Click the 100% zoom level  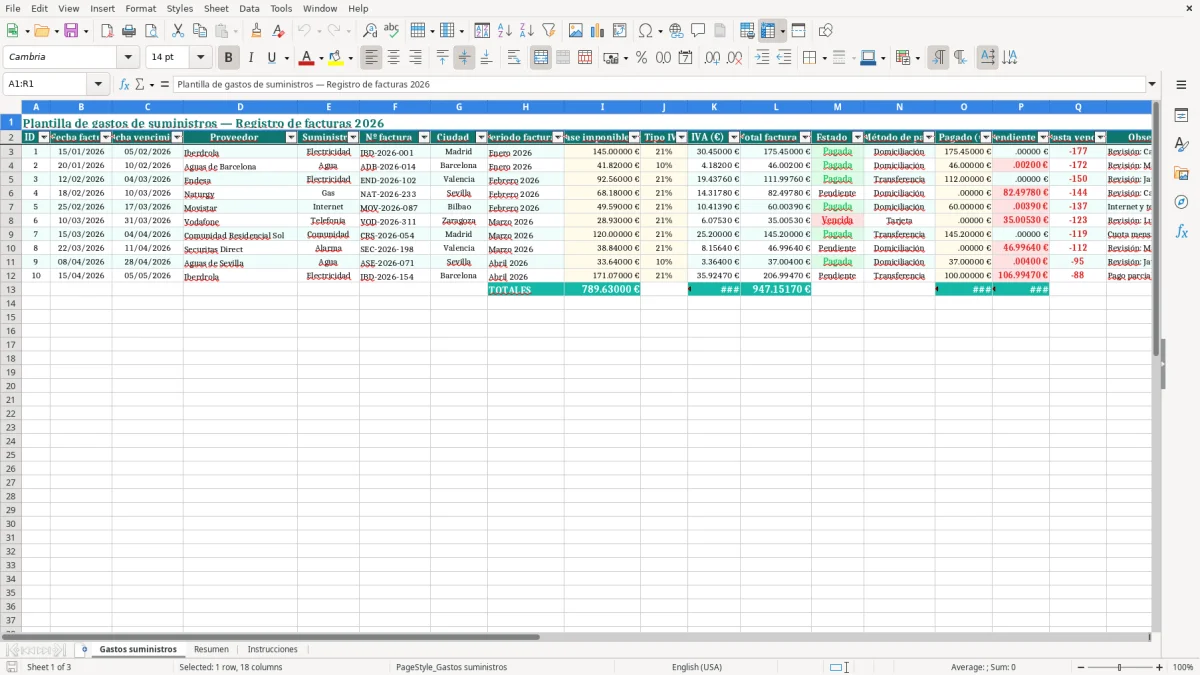pyautogui.click(x=1182, y=667)
